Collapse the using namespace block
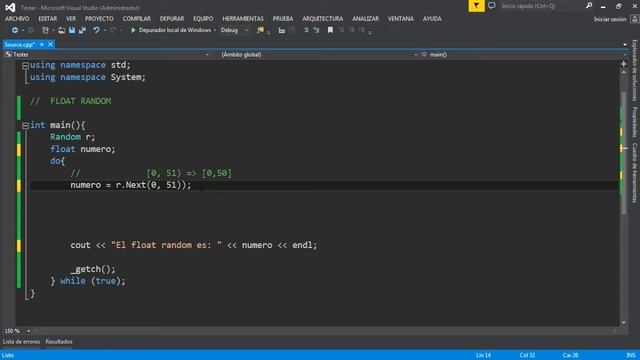 25,65
